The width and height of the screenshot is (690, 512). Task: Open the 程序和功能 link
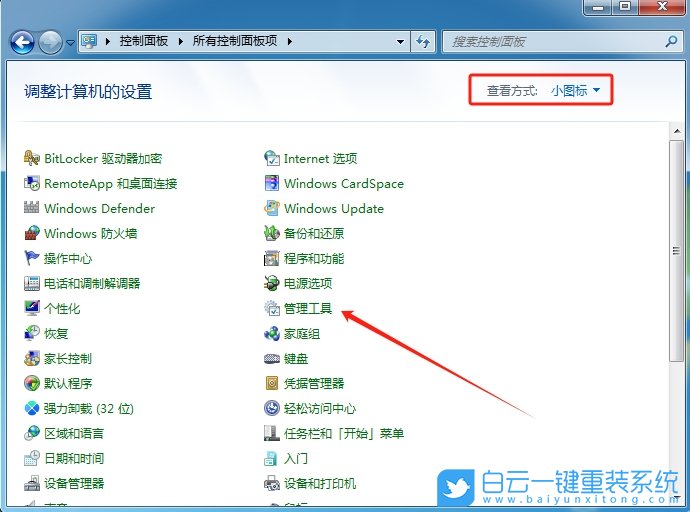pyautogui.click(x=314, y=258)
